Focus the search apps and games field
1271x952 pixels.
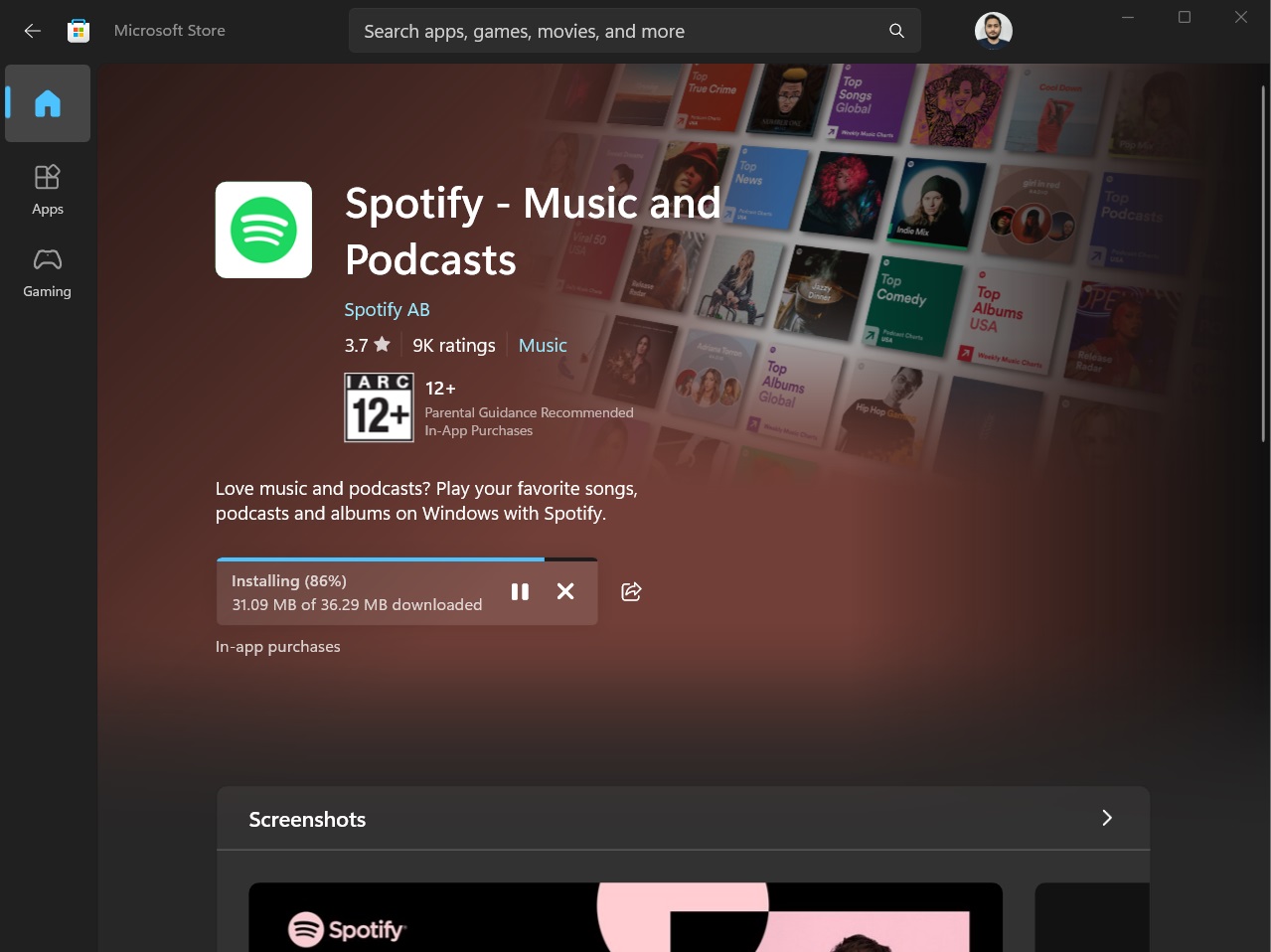coord(634,31)
